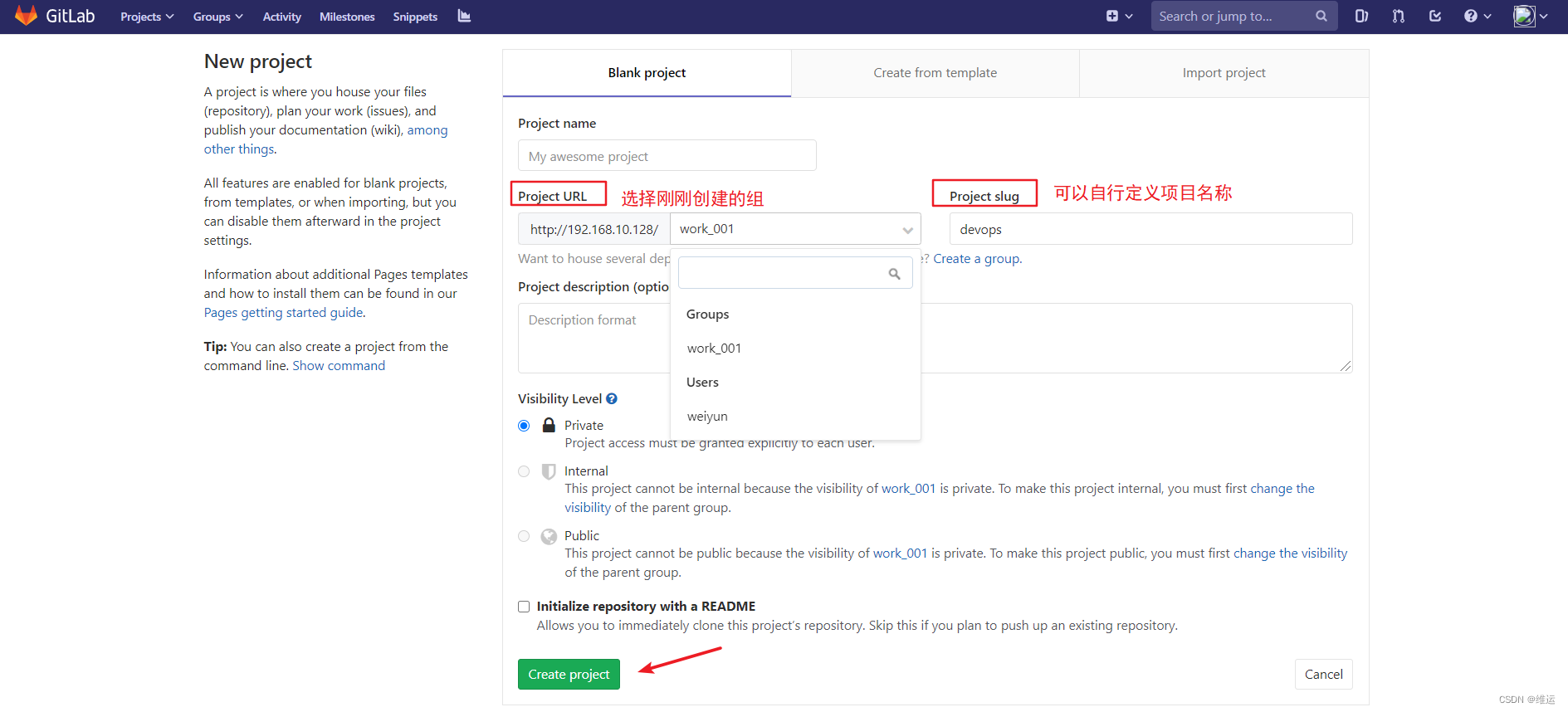
Task: Open the work_001 namespace dropdown
Action: point(796,229)
